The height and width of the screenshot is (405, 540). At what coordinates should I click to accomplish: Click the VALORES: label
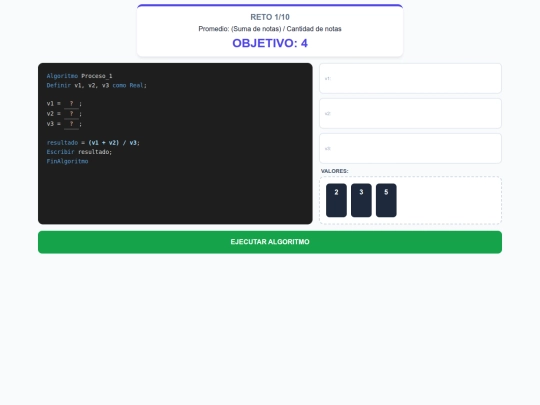click(334, 171)
